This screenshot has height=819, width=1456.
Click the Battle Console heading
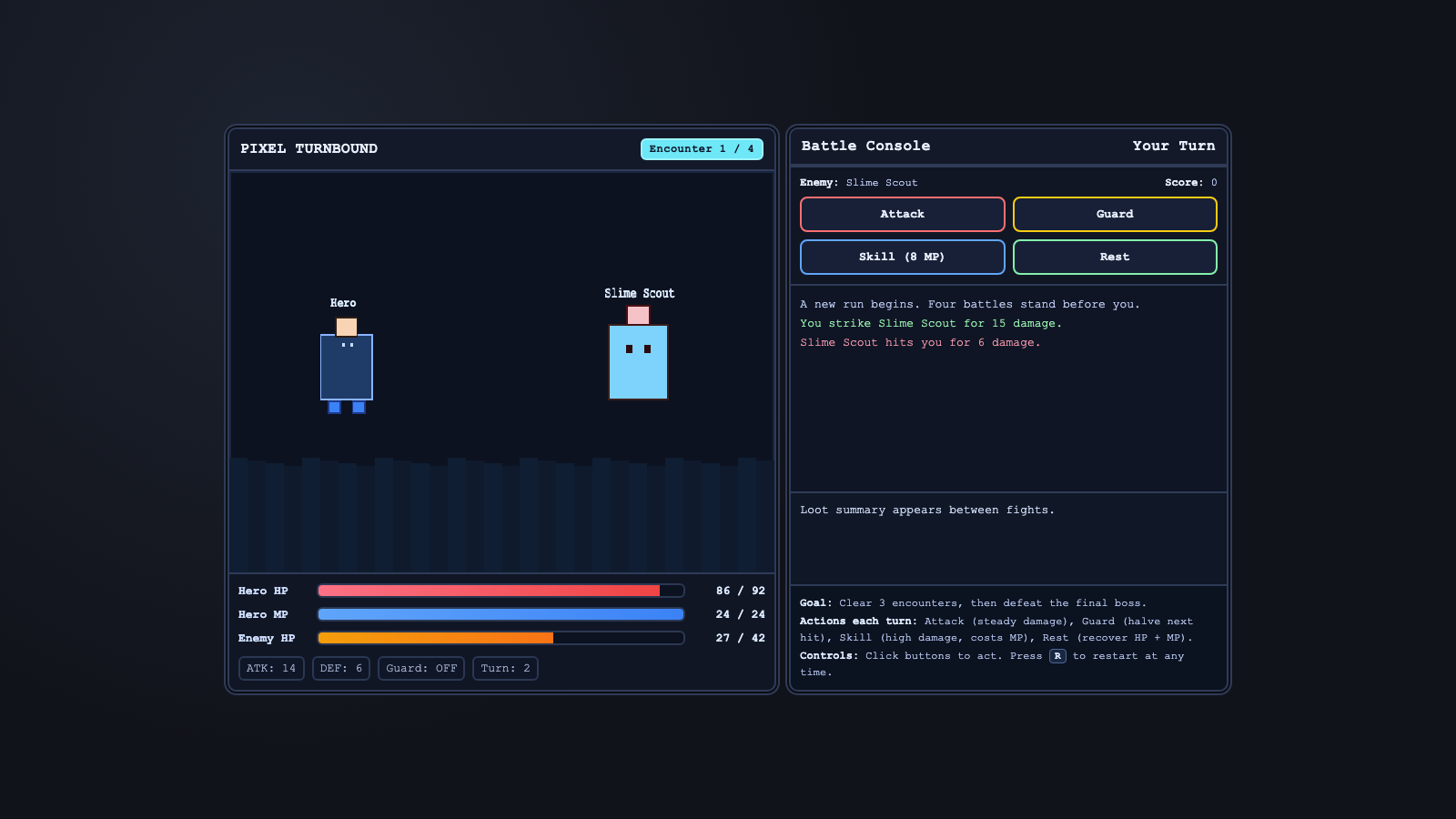(865, 147)
